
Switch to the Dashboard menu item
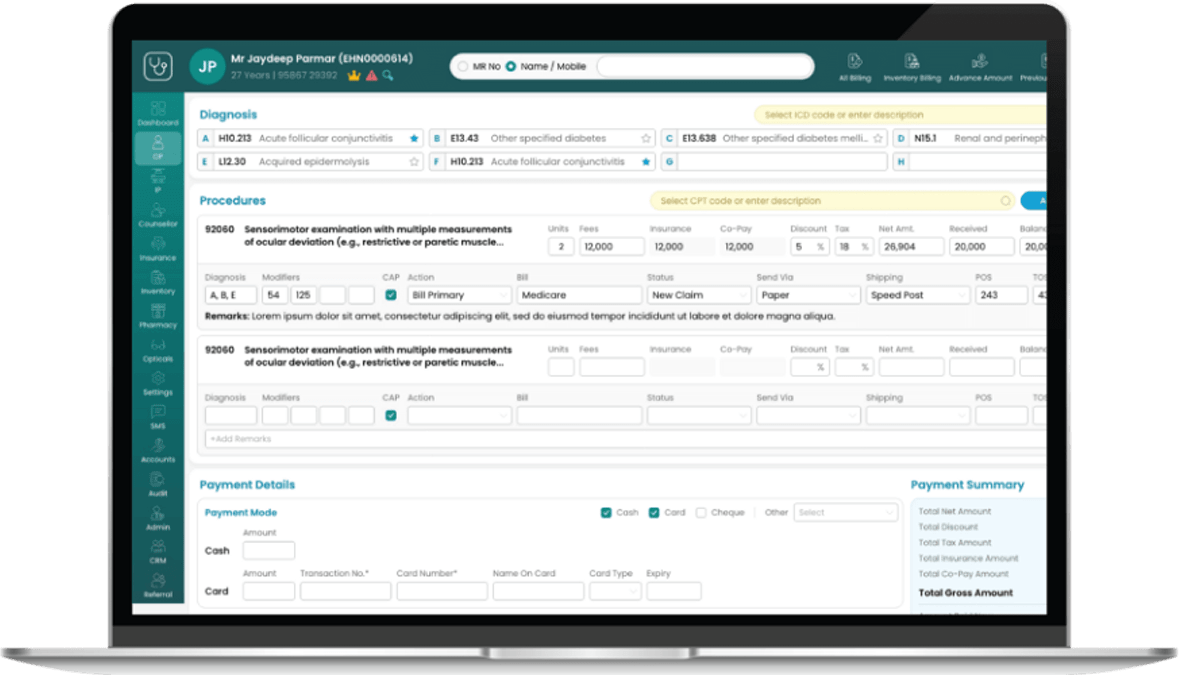[x=158, y=113]
